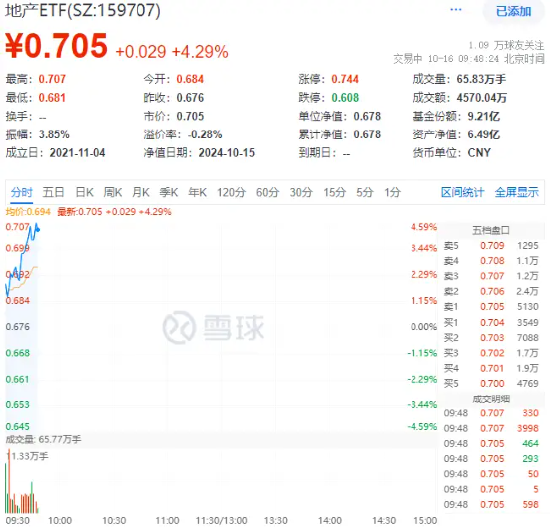Click the 净值日期 date 2024-10-15
Image resolution: width=550 pixels, height=528 pixels.
click(x=227, y=153)
